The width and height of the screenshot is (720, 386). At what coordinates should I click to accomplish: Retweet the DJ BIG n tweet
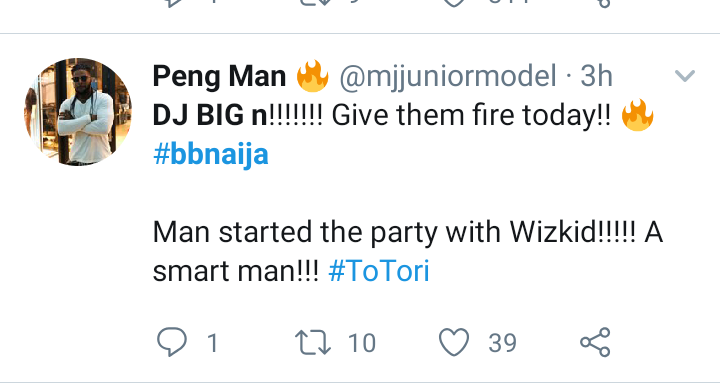(313, 342)
